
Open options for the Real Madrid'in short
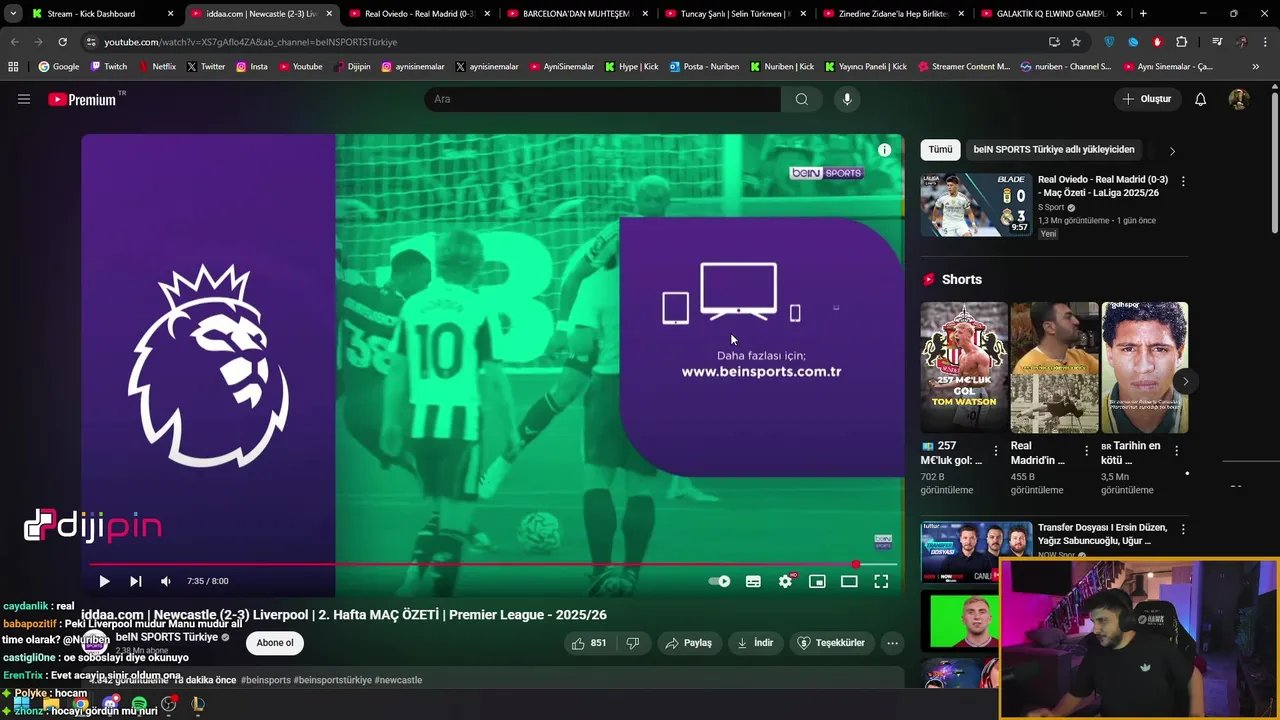tap(1086, 451)
